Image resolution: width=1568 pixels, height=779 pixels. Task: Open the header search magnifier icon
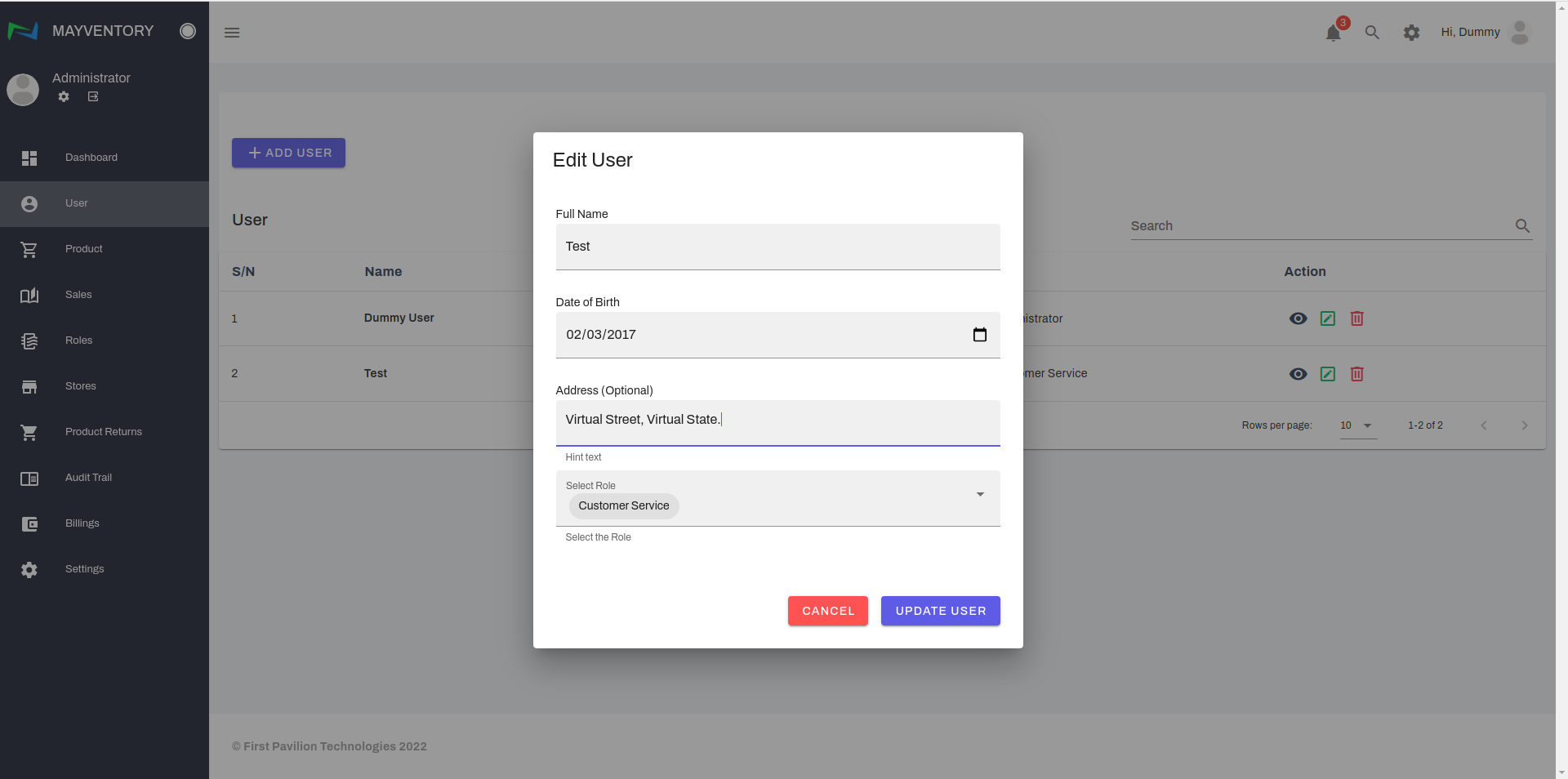[x=1372, y=33]
